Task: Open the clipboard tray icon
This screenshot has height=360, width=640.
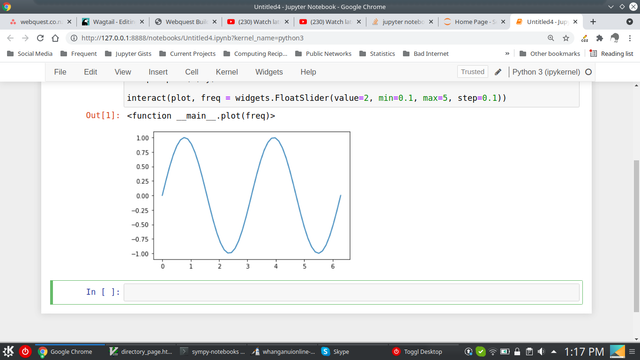Action: point(529,351)
